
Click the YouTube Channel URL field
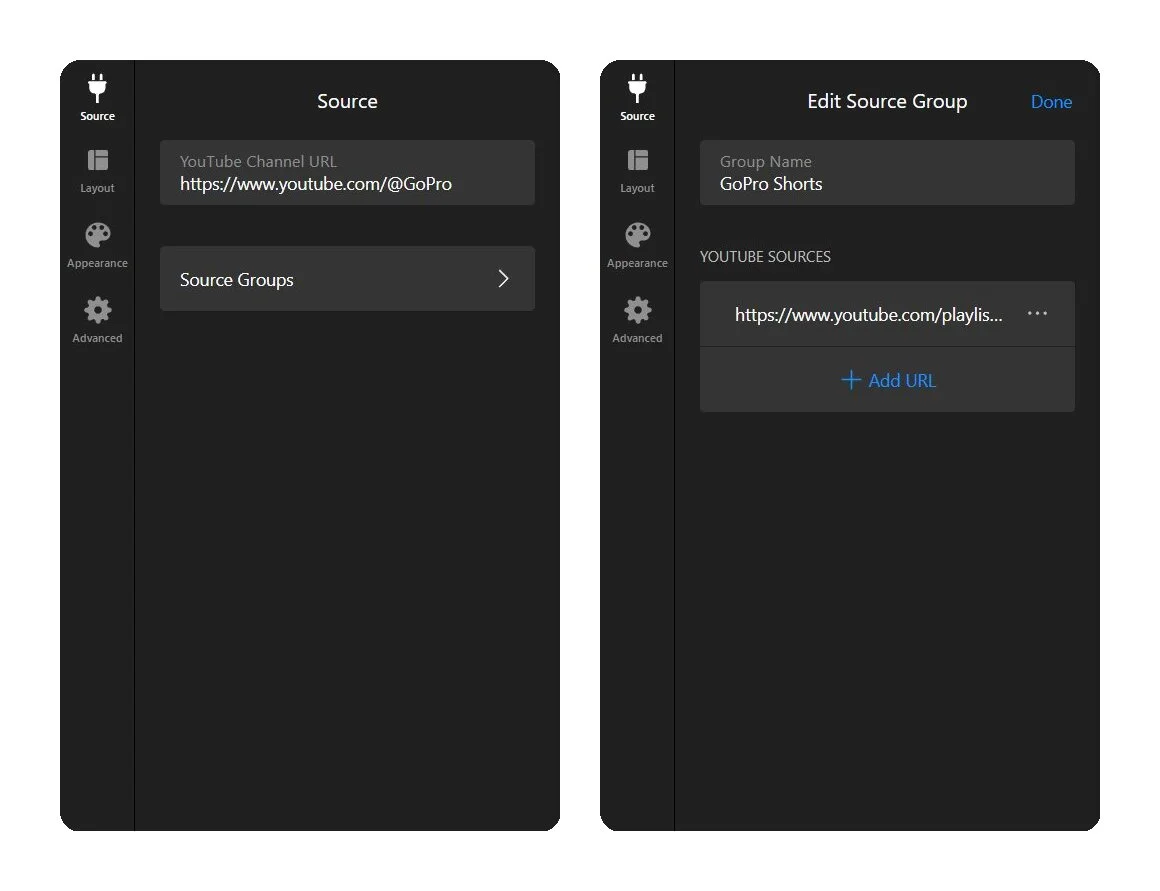point(347,172)
